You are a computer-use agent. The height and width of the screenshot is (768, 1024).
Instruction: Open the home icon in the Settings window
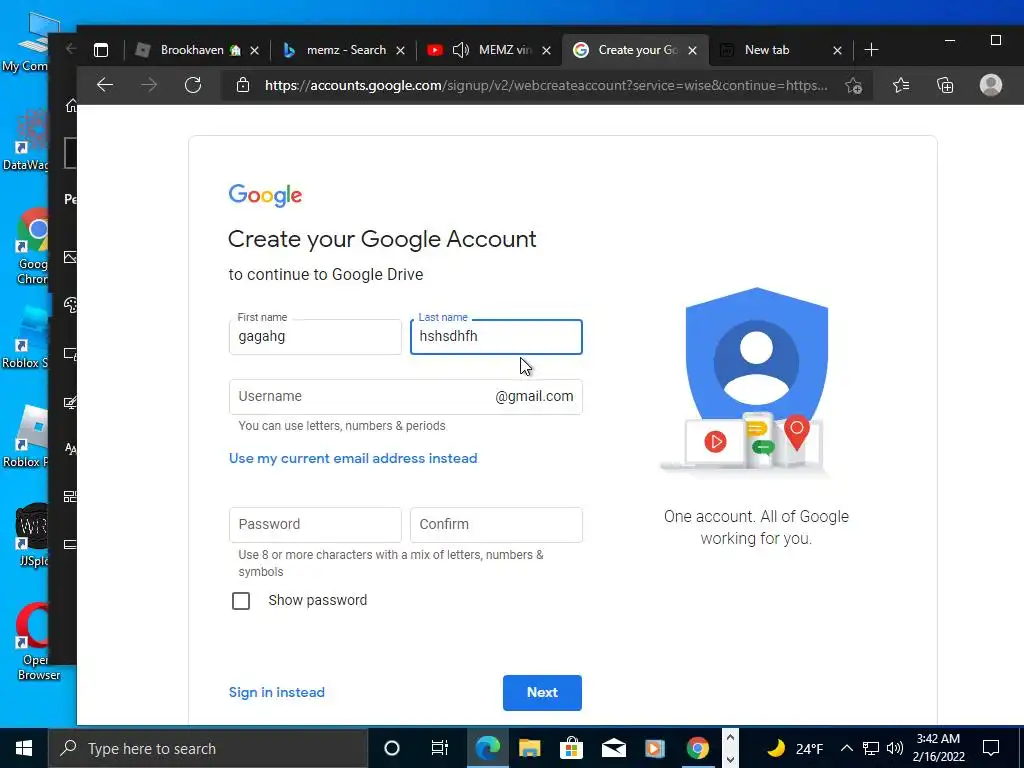click(x=71, y=105)
